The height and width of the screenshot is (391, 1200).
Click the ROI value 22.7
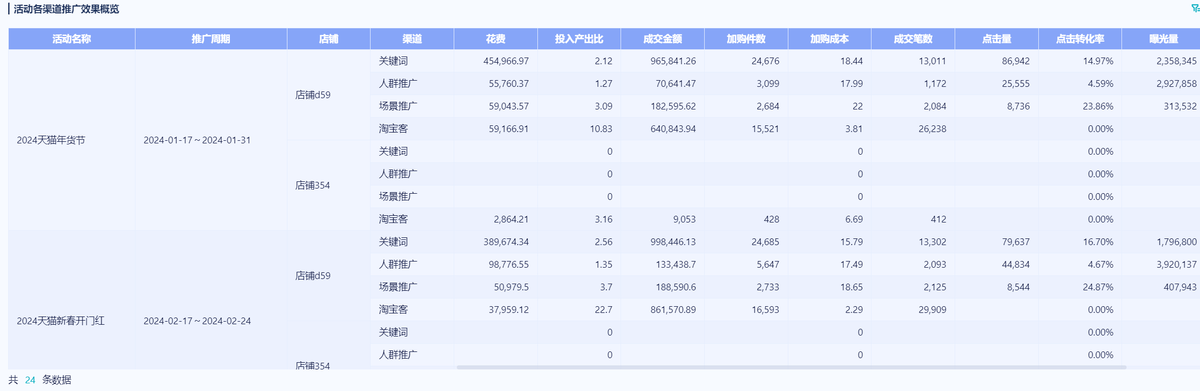pos(604,309)
